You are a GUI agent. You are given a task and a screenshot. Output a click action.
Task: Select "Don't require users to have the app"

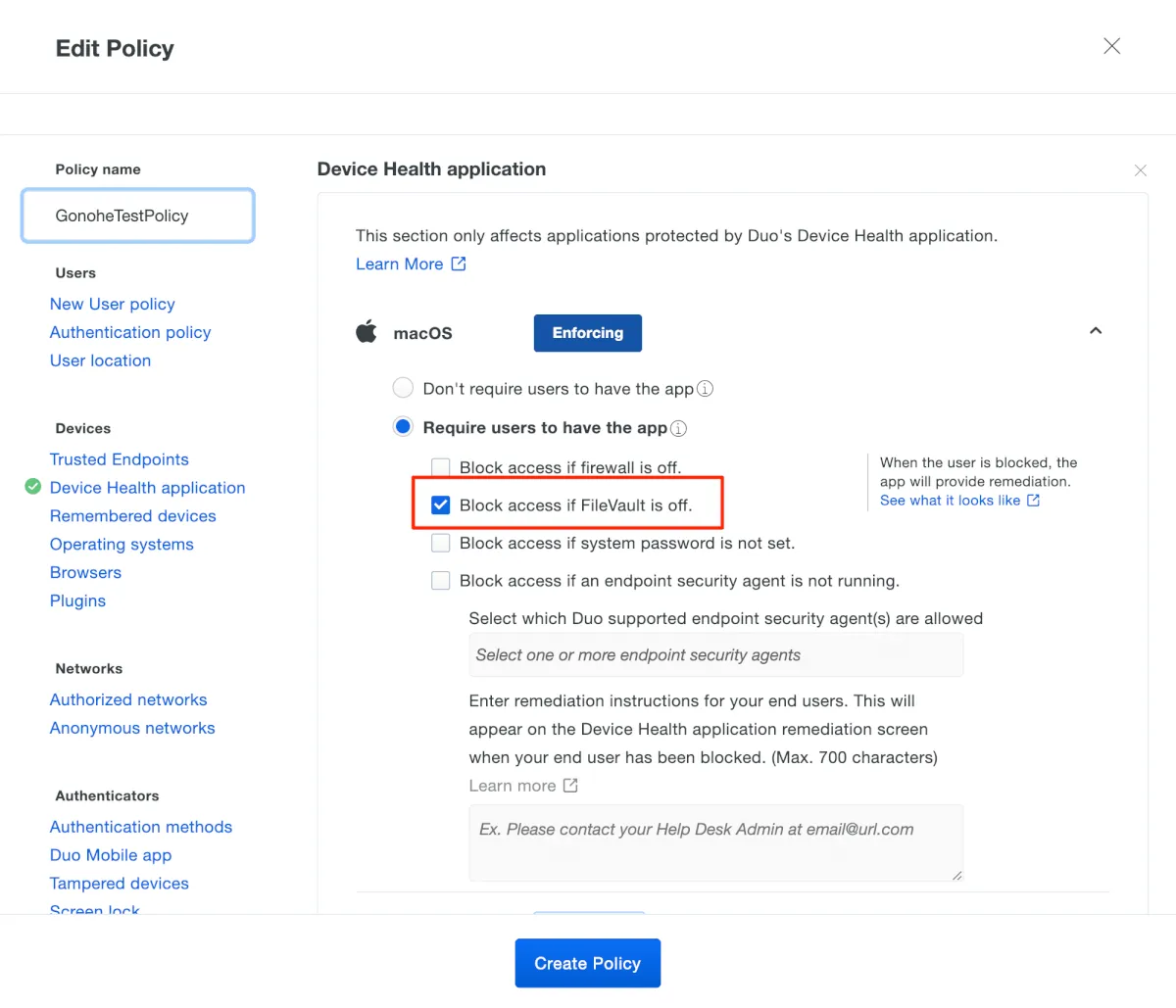(x=403, y=388)
